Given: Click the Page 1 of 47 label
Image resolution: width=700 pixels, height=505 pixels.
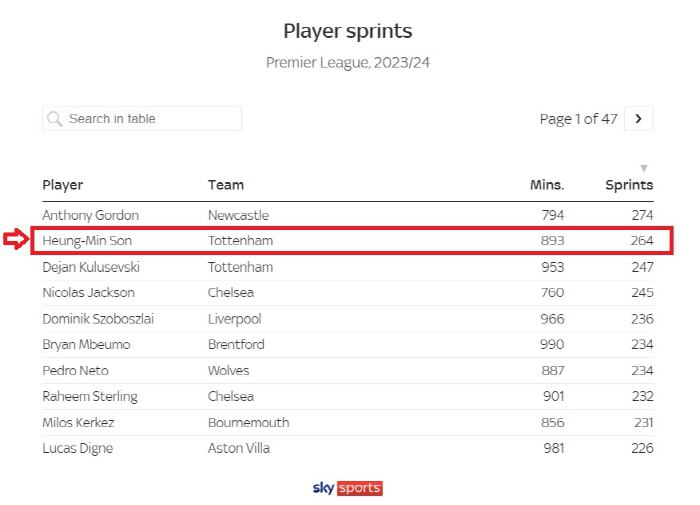Looking at the screenshot, I should point(579,119).
